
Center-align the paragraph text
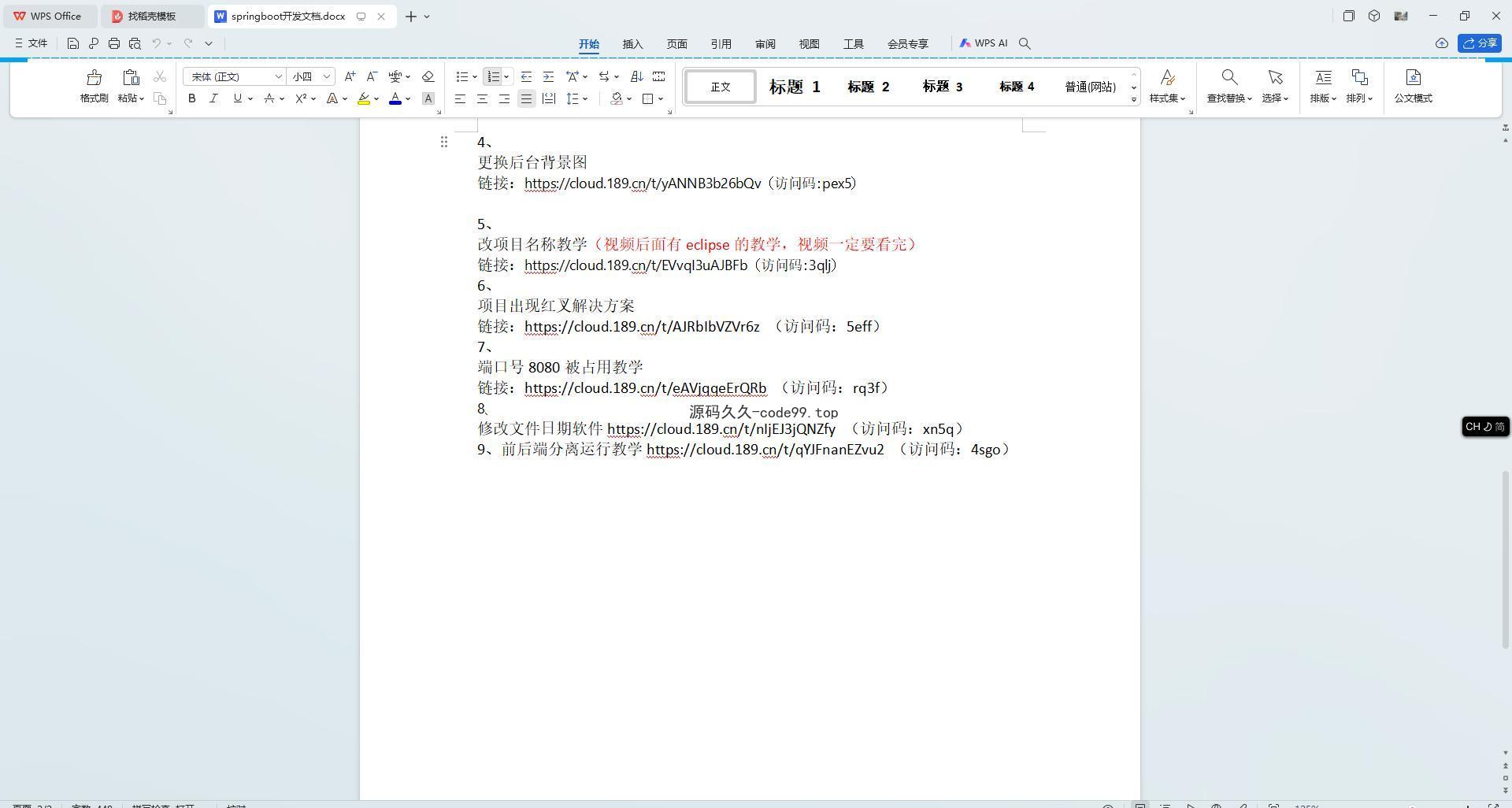click(x=482, y=98)
